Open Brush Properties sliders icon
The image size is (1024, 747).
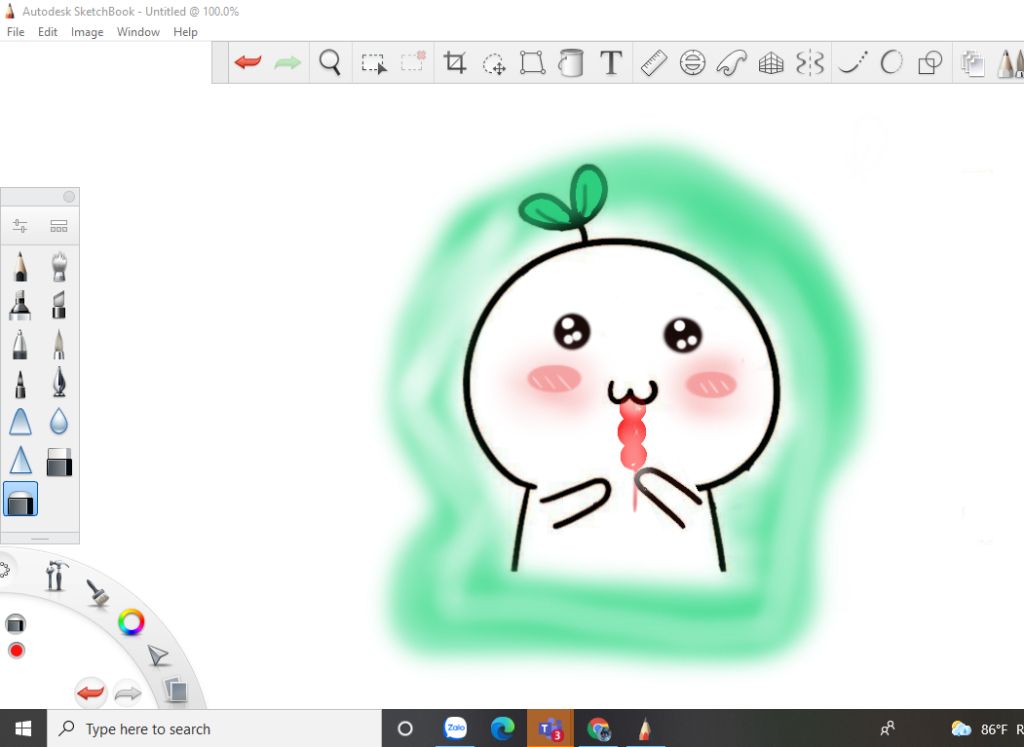pyautogui.click(x=20, y=226)
